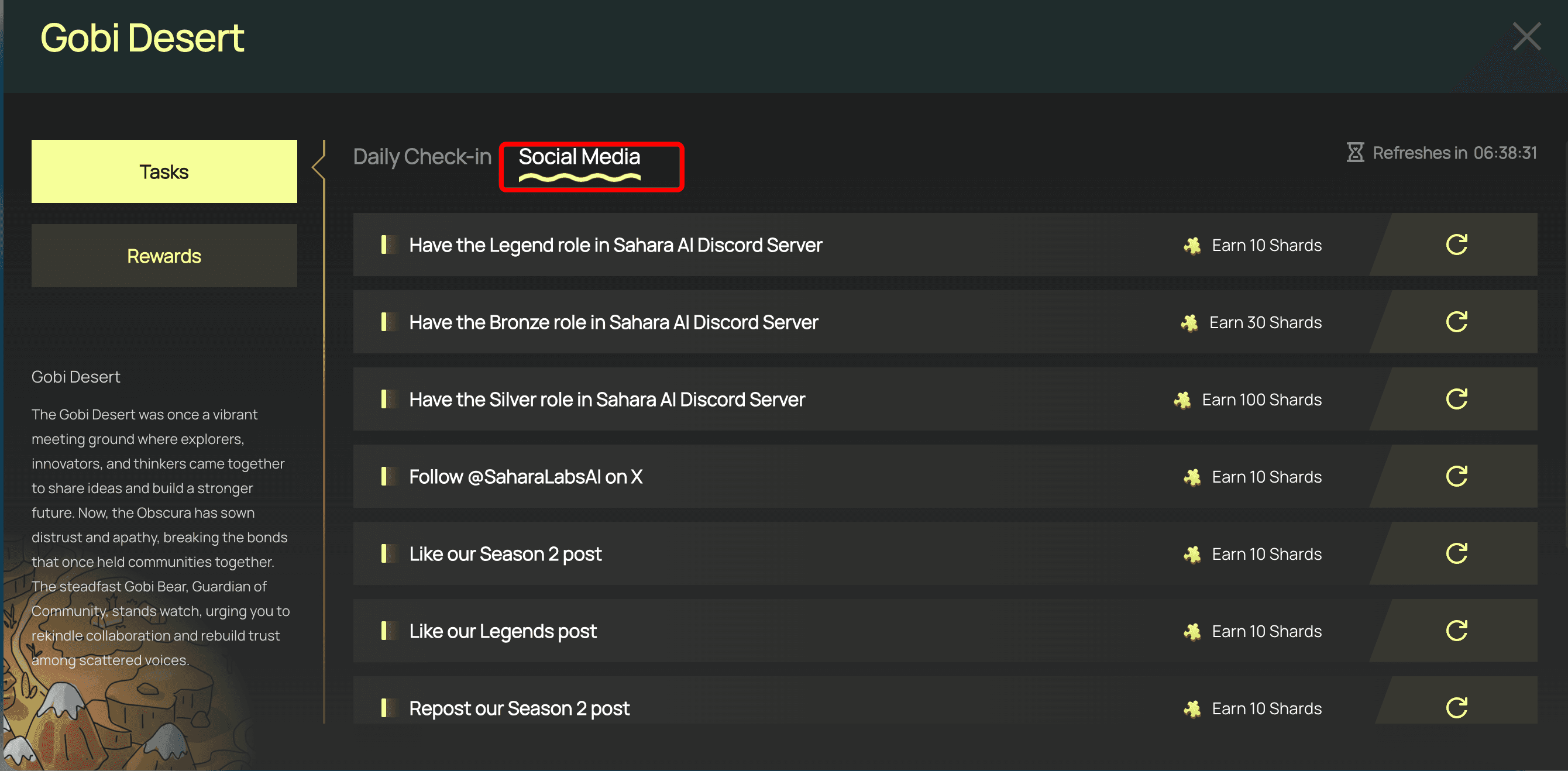
Task: Switch to the Daily Check-in tab
Action: click(x=422, y=156)
